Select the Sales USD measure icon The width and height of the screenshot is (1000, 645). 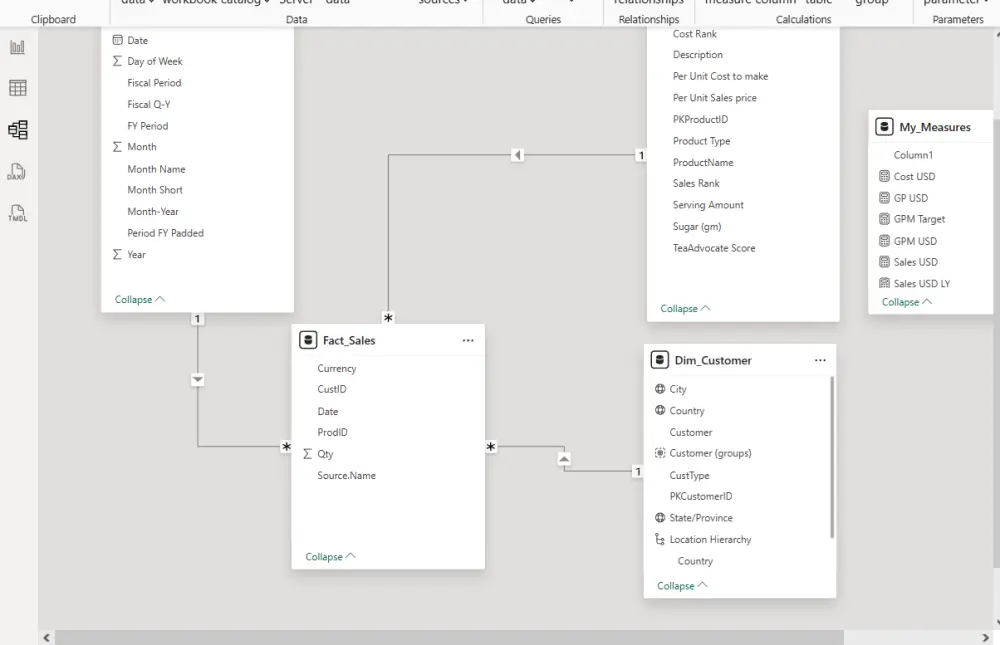click(884, 262)
